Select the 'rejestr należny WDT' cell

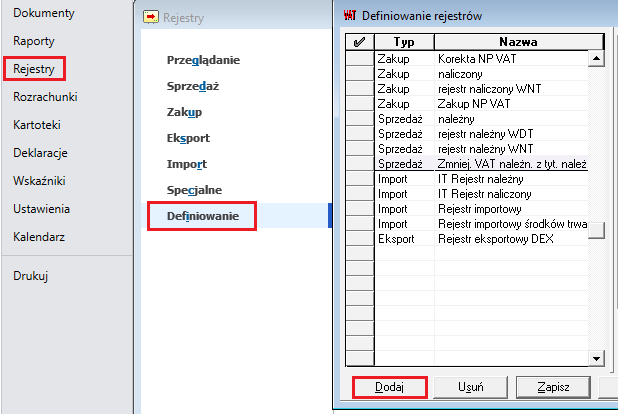point(511,134)
